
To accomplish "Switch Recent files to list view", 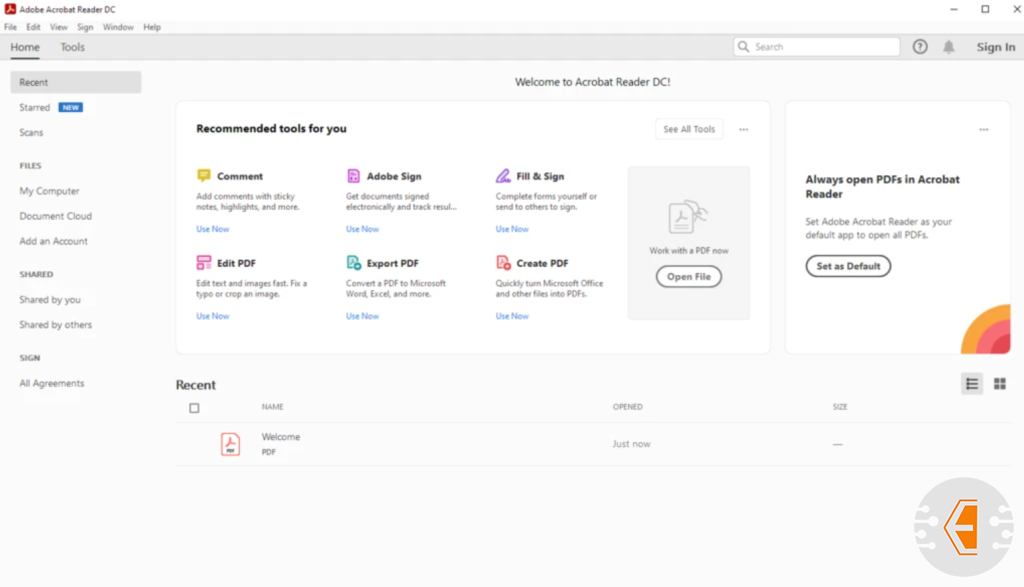I will point(972,384).
